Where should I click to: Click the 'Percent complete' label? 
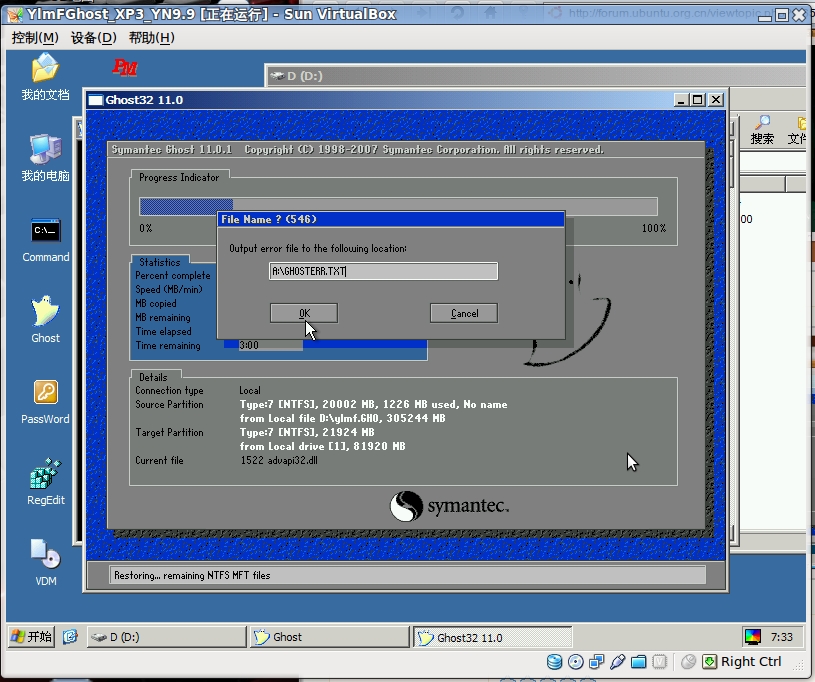coord(173,276)
